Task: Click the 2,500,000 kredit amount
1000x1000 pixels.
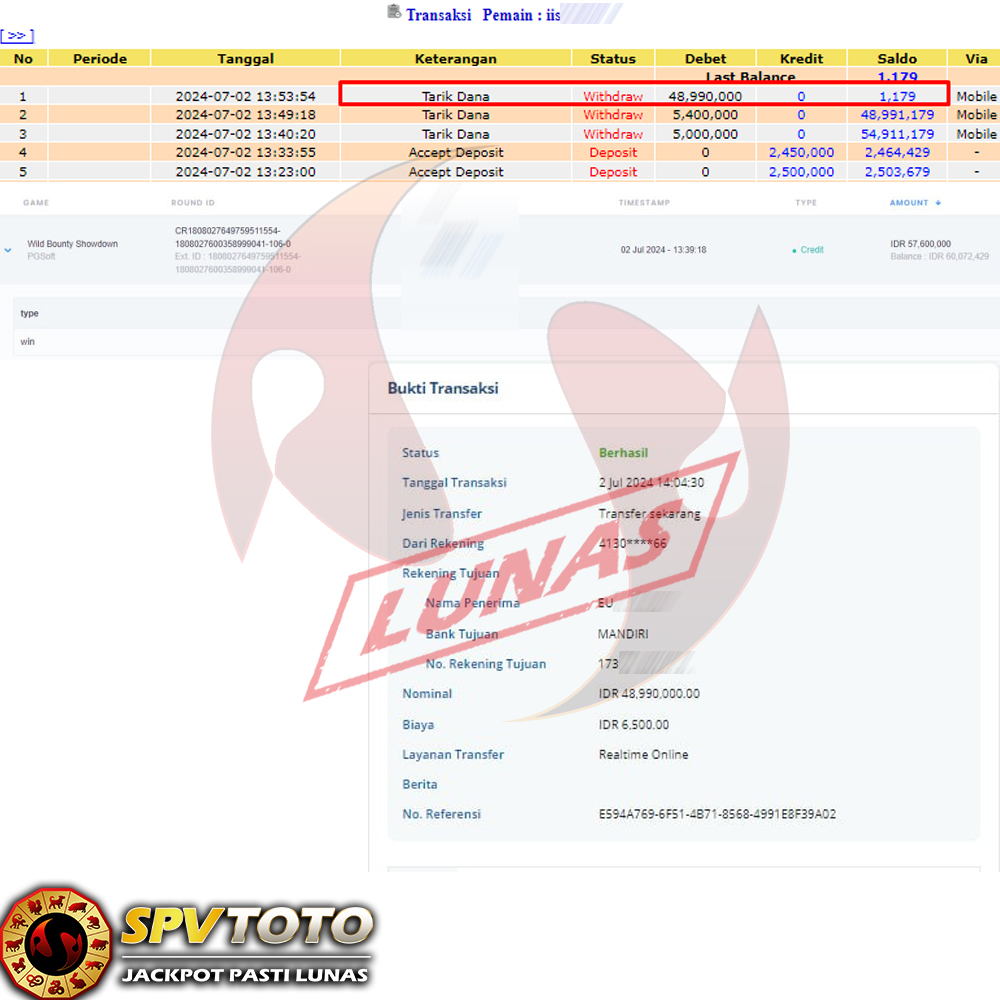Action: coord(801,172)
